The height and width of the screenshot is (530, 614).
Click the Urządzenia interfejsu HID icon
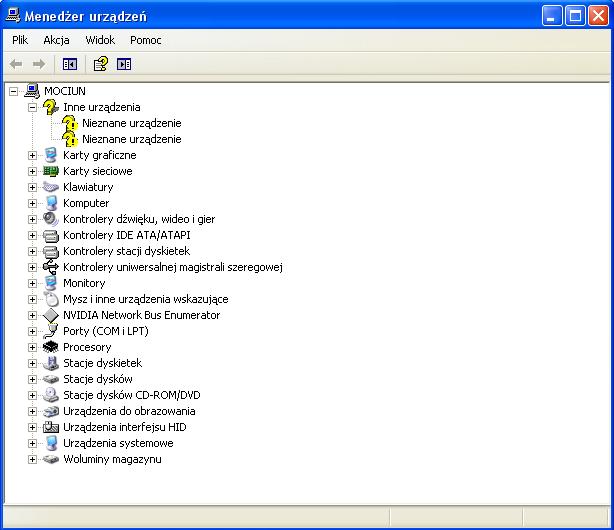[51, 427]
